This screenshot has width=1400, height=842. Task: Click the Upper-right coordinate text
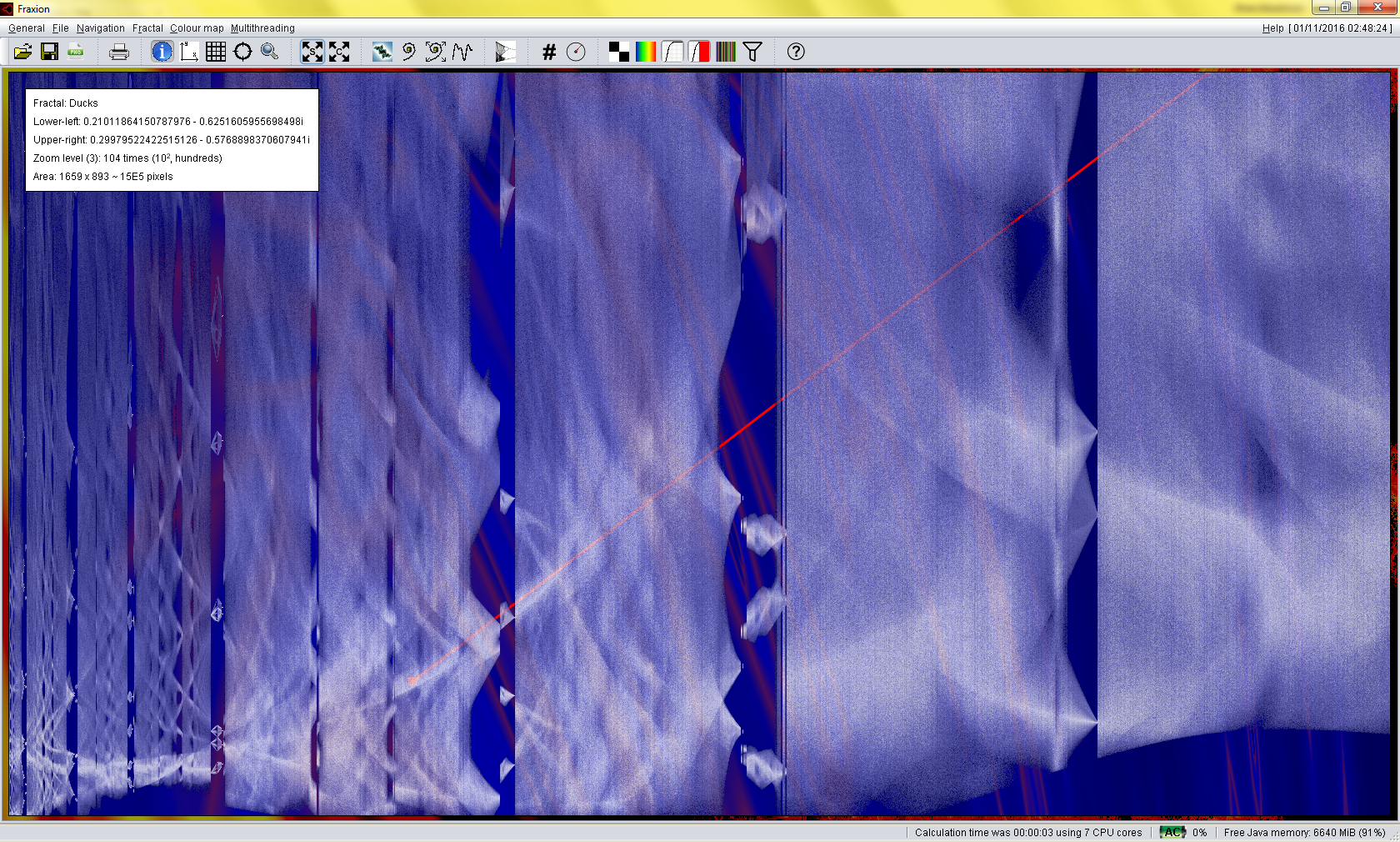172,140
